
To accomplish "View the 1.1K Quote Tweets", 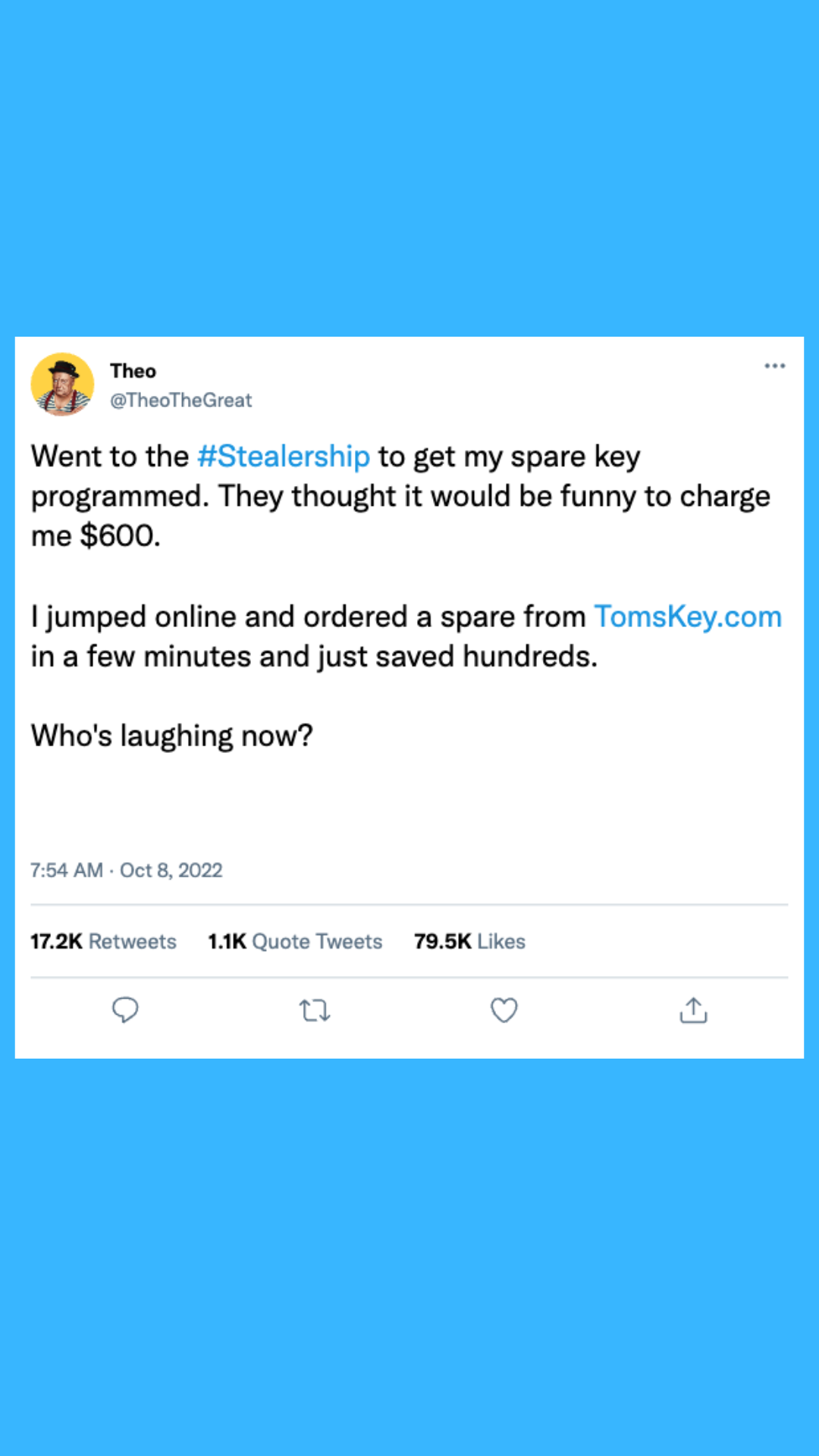I will click(295, 941).
